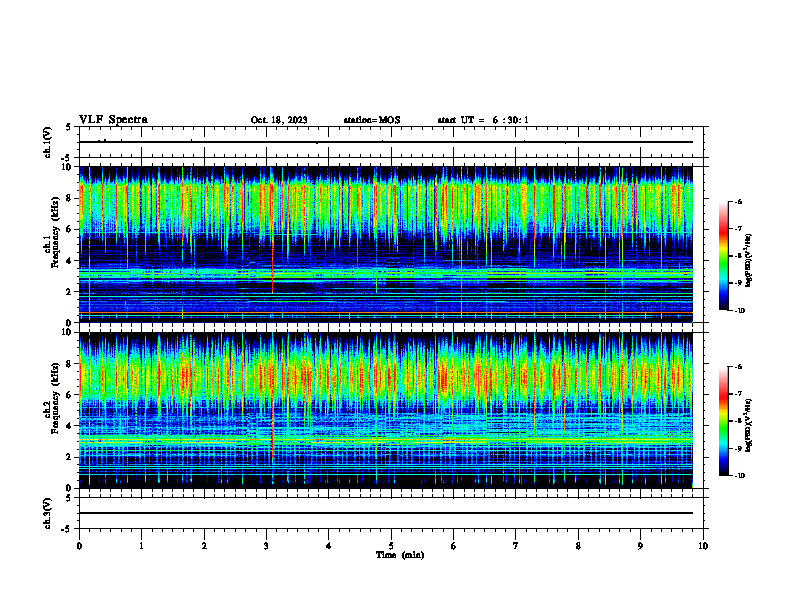
Task: Click the "station=MOS" label
Action: [372, 120]
